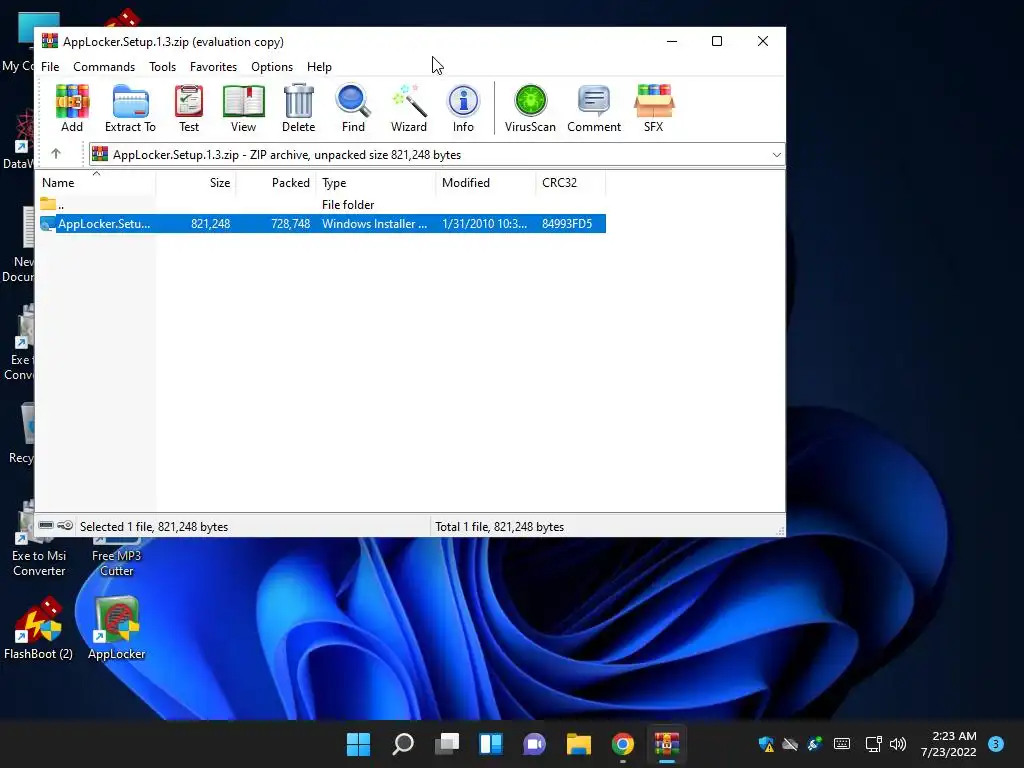Sort files by CRC32 column
This screenshot has width=1024, height=768.
coord(571,183)
